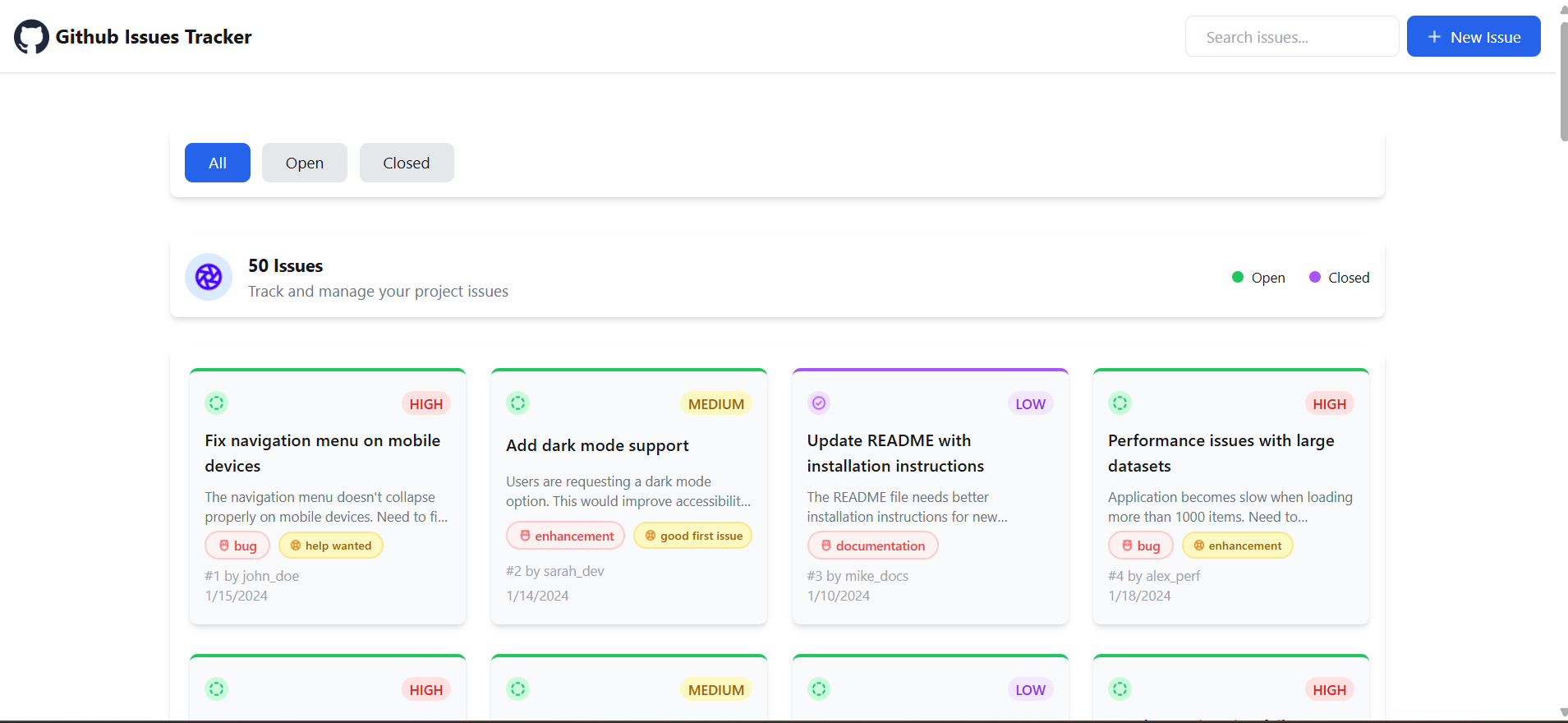Click the page vertical scrollbar thumb
Screen dimensions: 1568x723
[x=1563, y=81]
